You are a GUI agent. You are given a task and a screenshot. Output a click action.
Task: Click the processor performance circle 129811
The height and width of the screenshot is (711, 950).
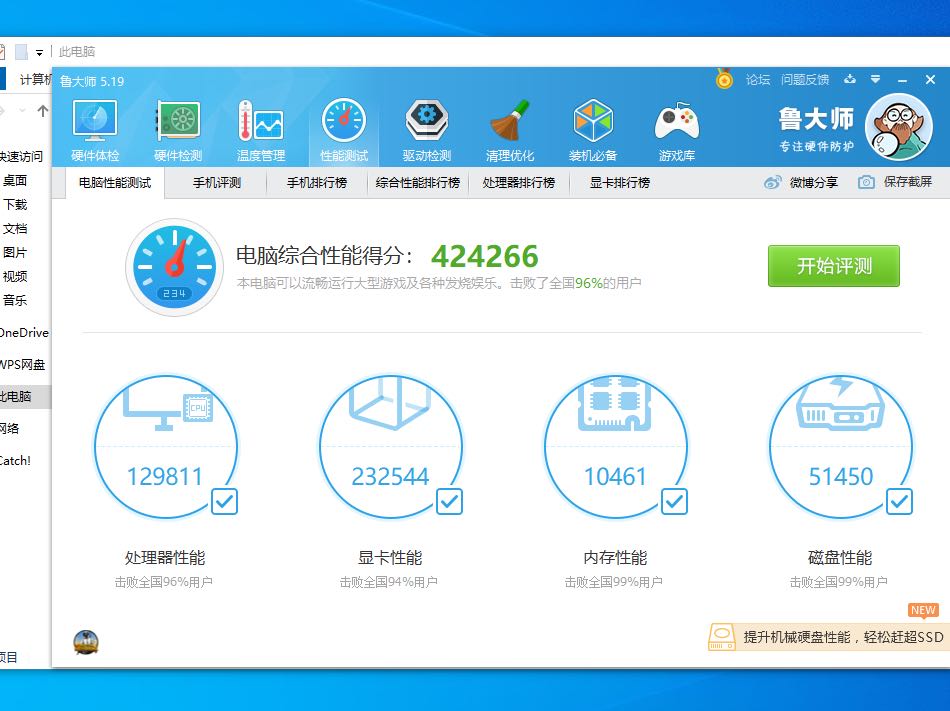(x=165, y=446)
